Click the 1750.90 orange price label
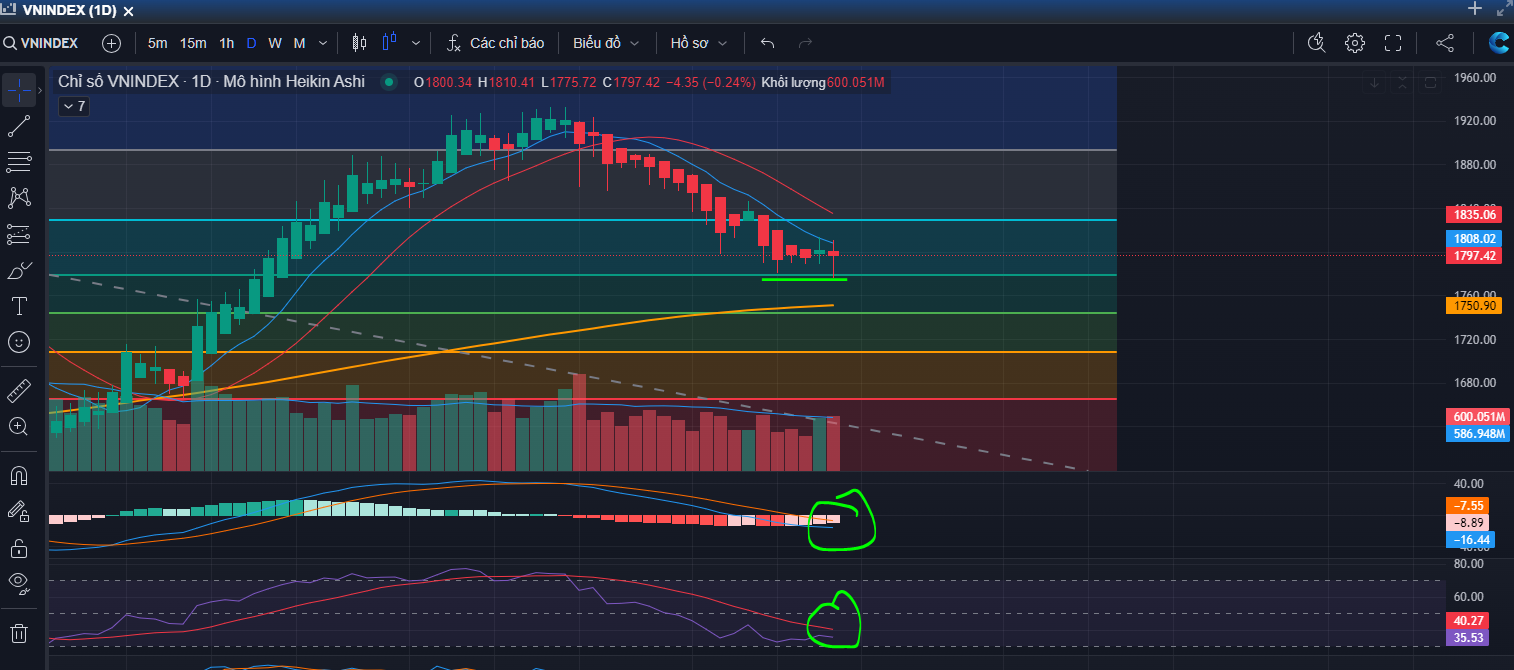 (x=1474, y=305)
